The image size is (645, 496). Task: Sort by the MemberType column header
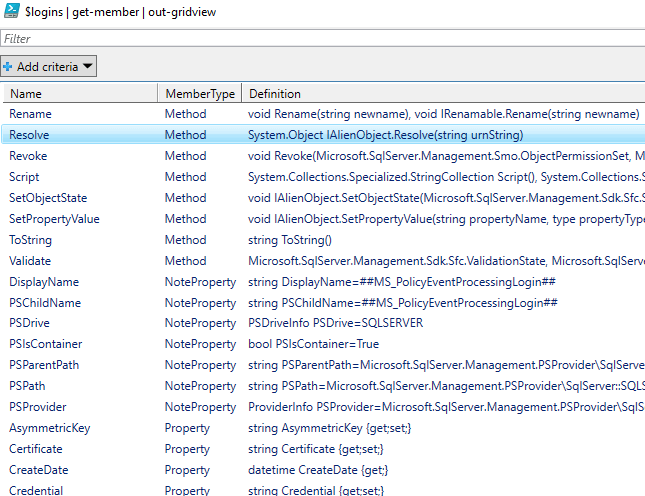[x=200, y=93]
